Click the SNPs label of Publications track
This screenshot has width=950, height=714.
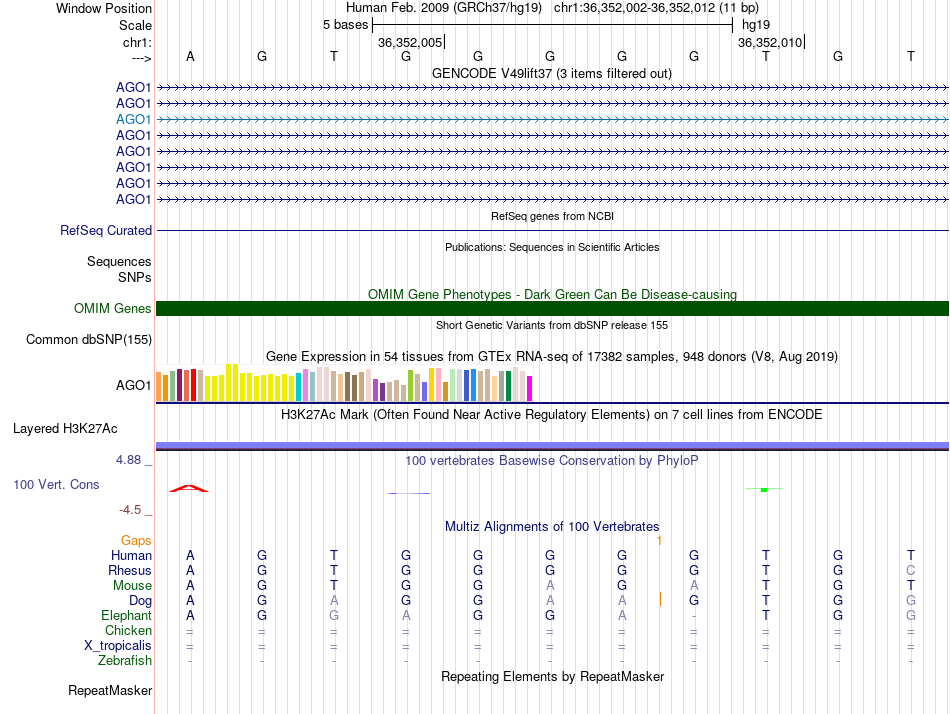point(135,277)
